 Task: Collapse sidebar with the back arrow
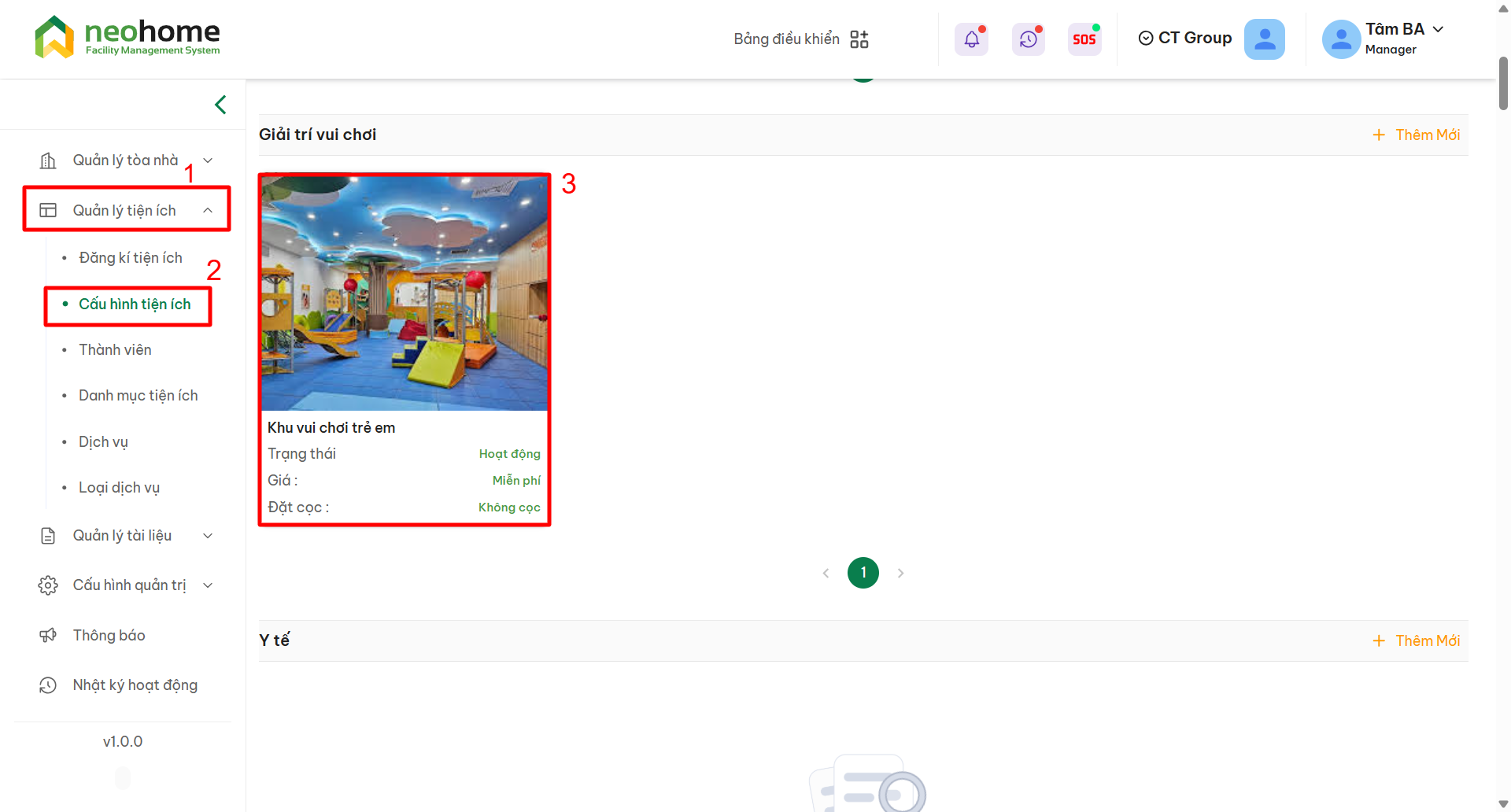(x=220, y=105)
